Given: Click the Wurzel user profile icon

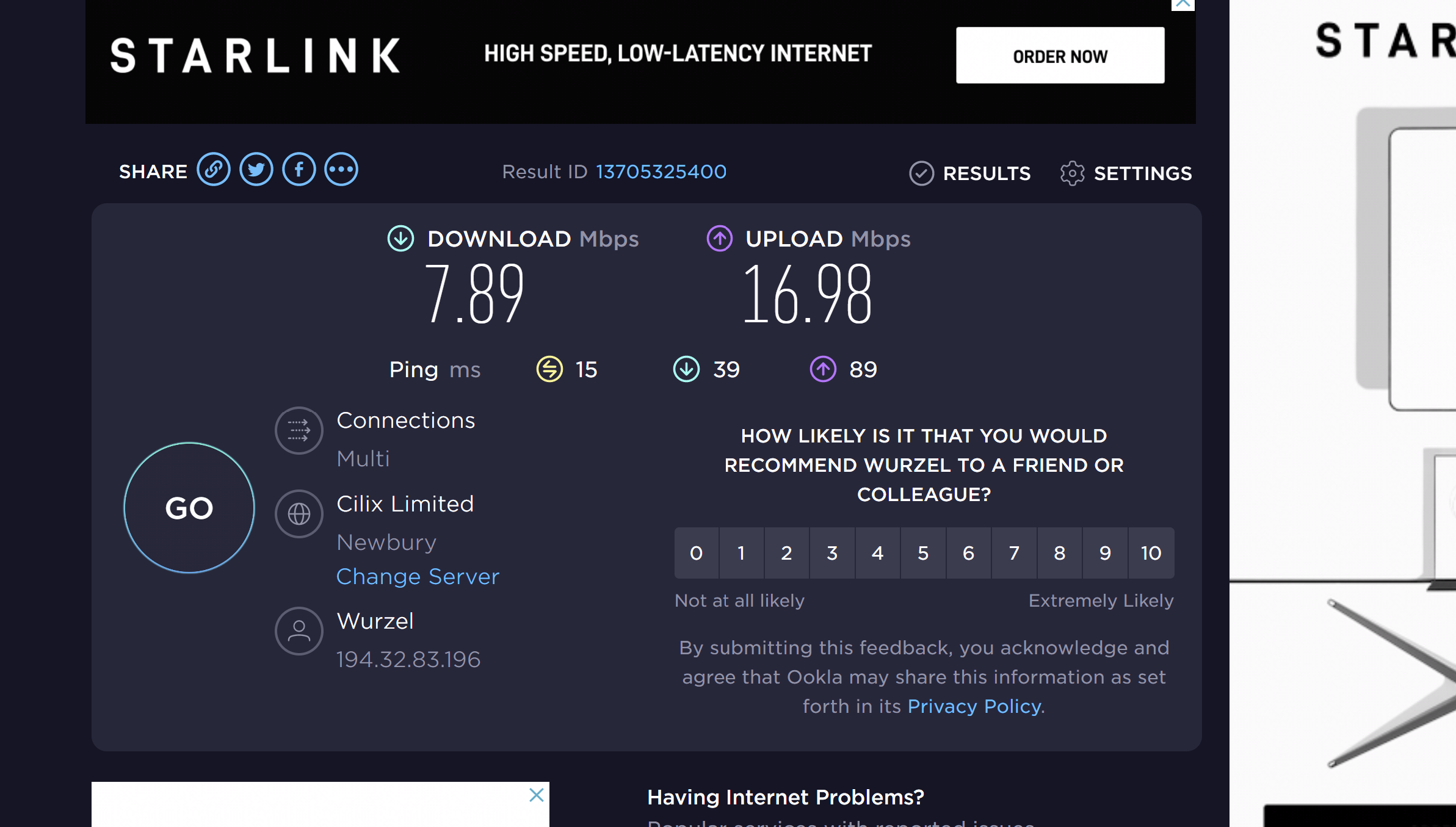Looking at the screenshot, I should [x=299, y=631].
